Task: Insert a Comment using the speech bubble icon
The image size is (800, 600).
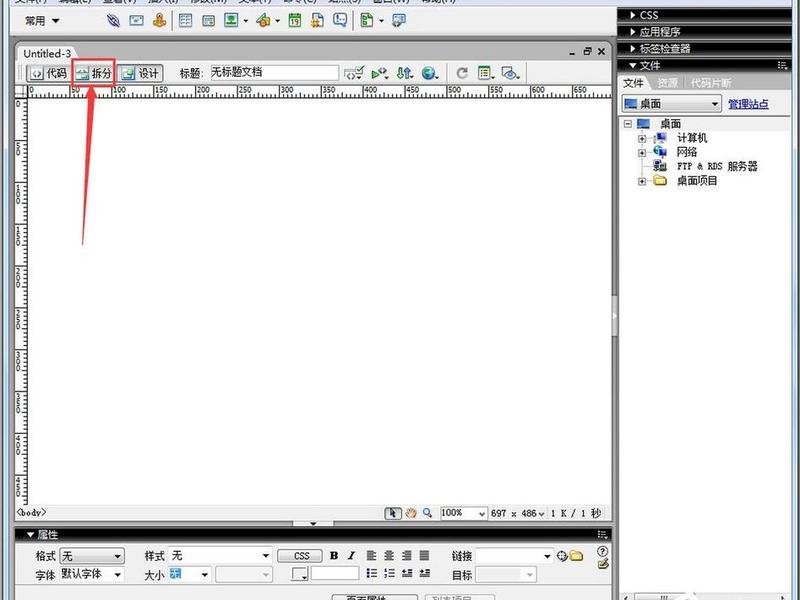Action: click(340, 20)
